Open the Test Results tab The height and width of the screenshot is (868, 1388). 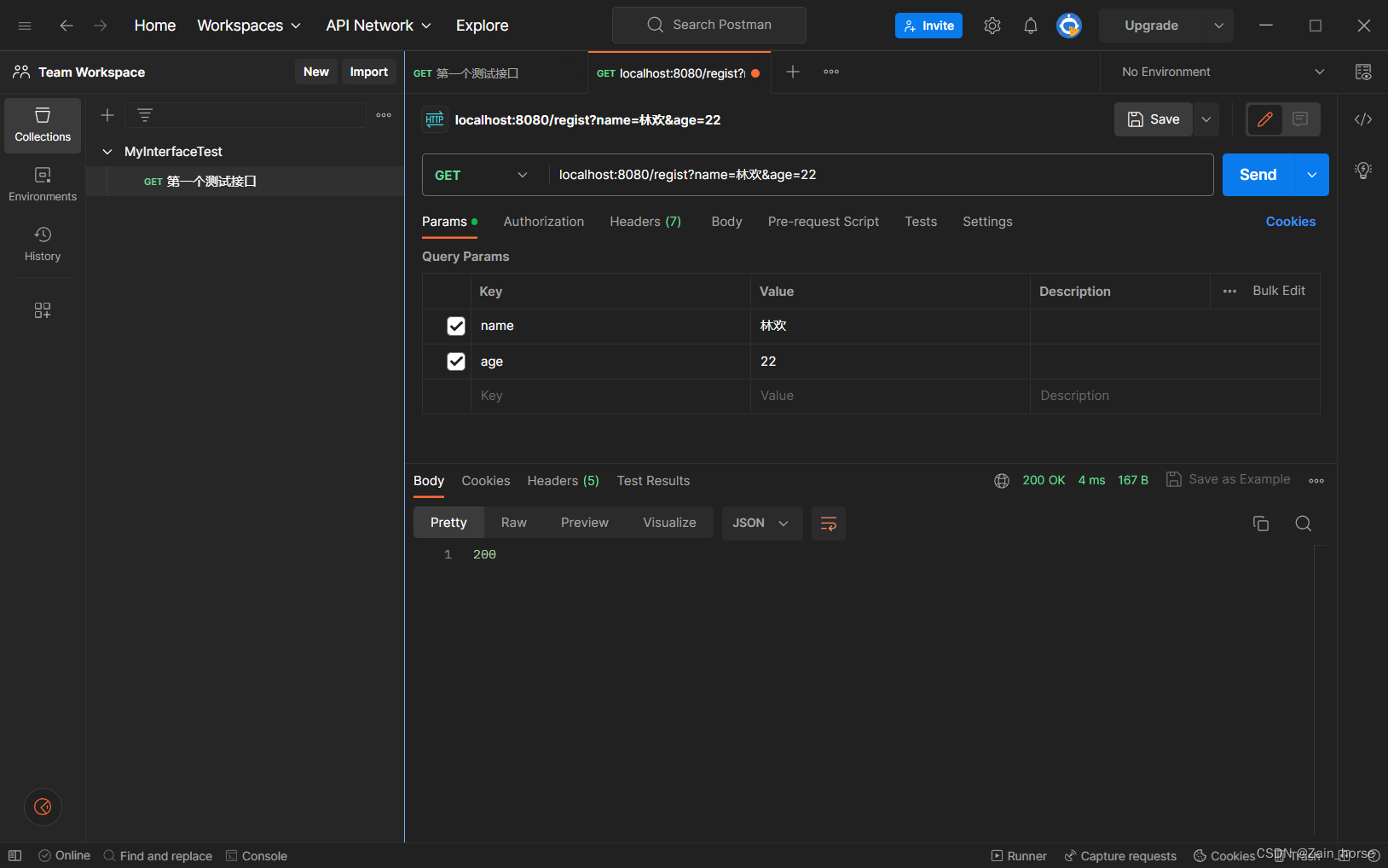tap(653, 481)
